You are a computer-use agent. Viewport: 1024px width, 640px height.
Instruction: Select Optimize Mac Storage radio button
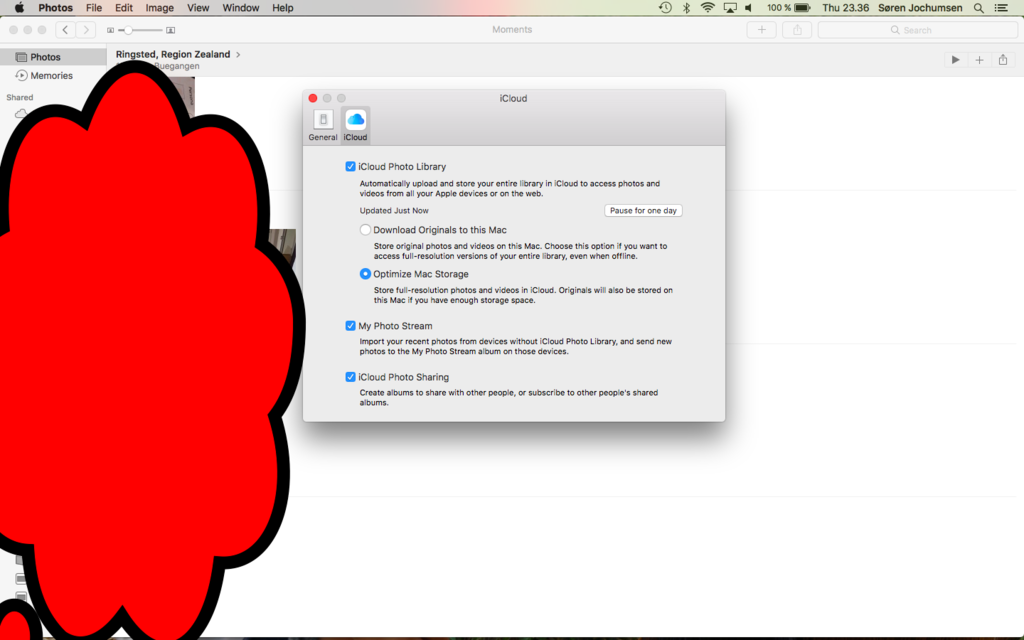click(x=365, y=274)
